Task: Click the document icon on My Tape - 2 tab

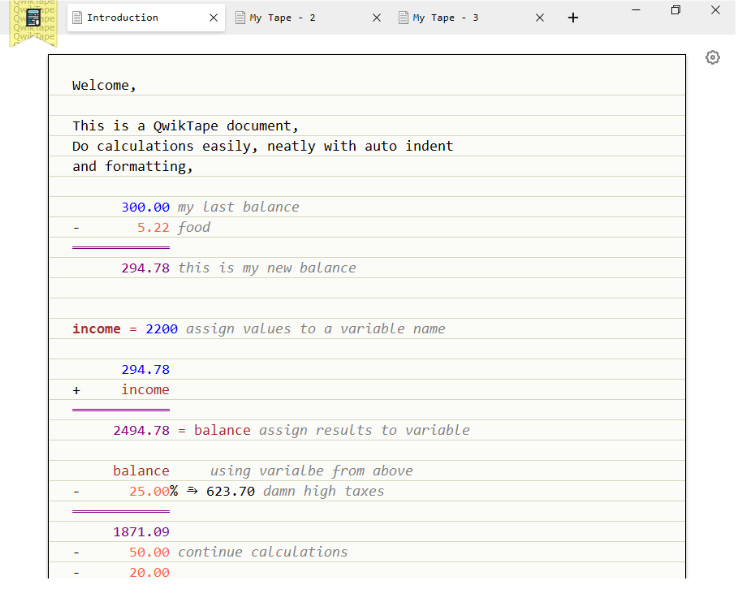Action: 240,18
